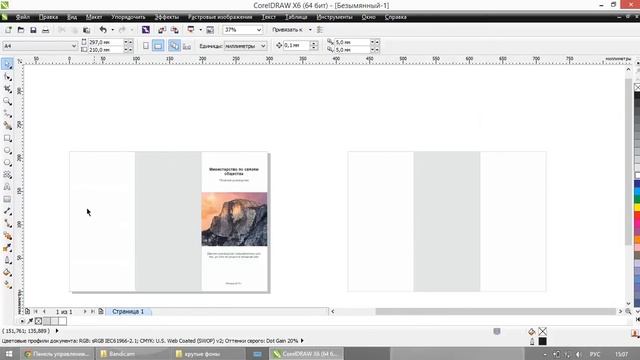
Task: Choose the no-color X swatch in palette
Action: coord(637,87)
